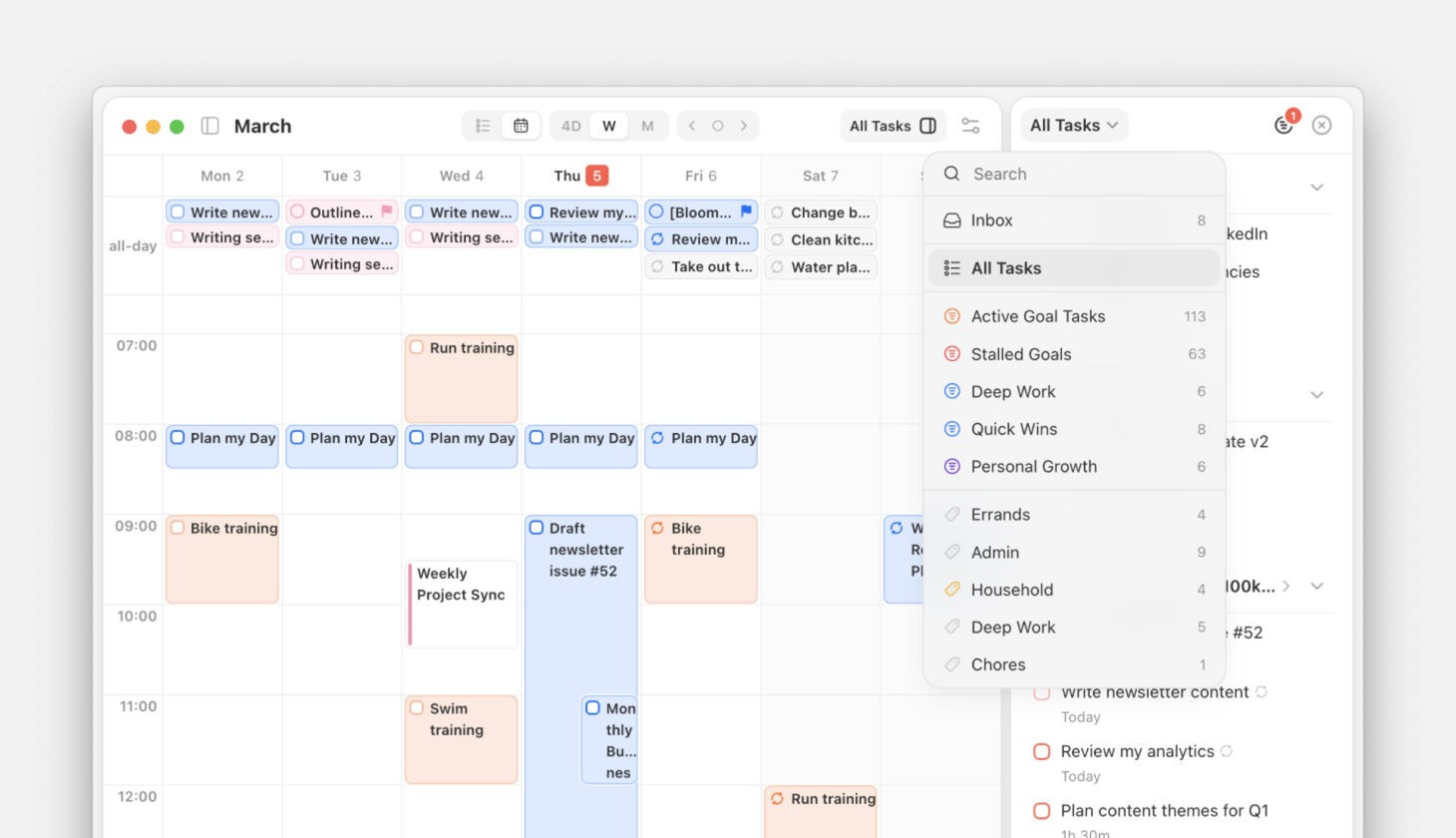The width and height of the screenshot is (1456, 838).
Task: Select All Tasks in the list menu
Action: click(1074, 268)
